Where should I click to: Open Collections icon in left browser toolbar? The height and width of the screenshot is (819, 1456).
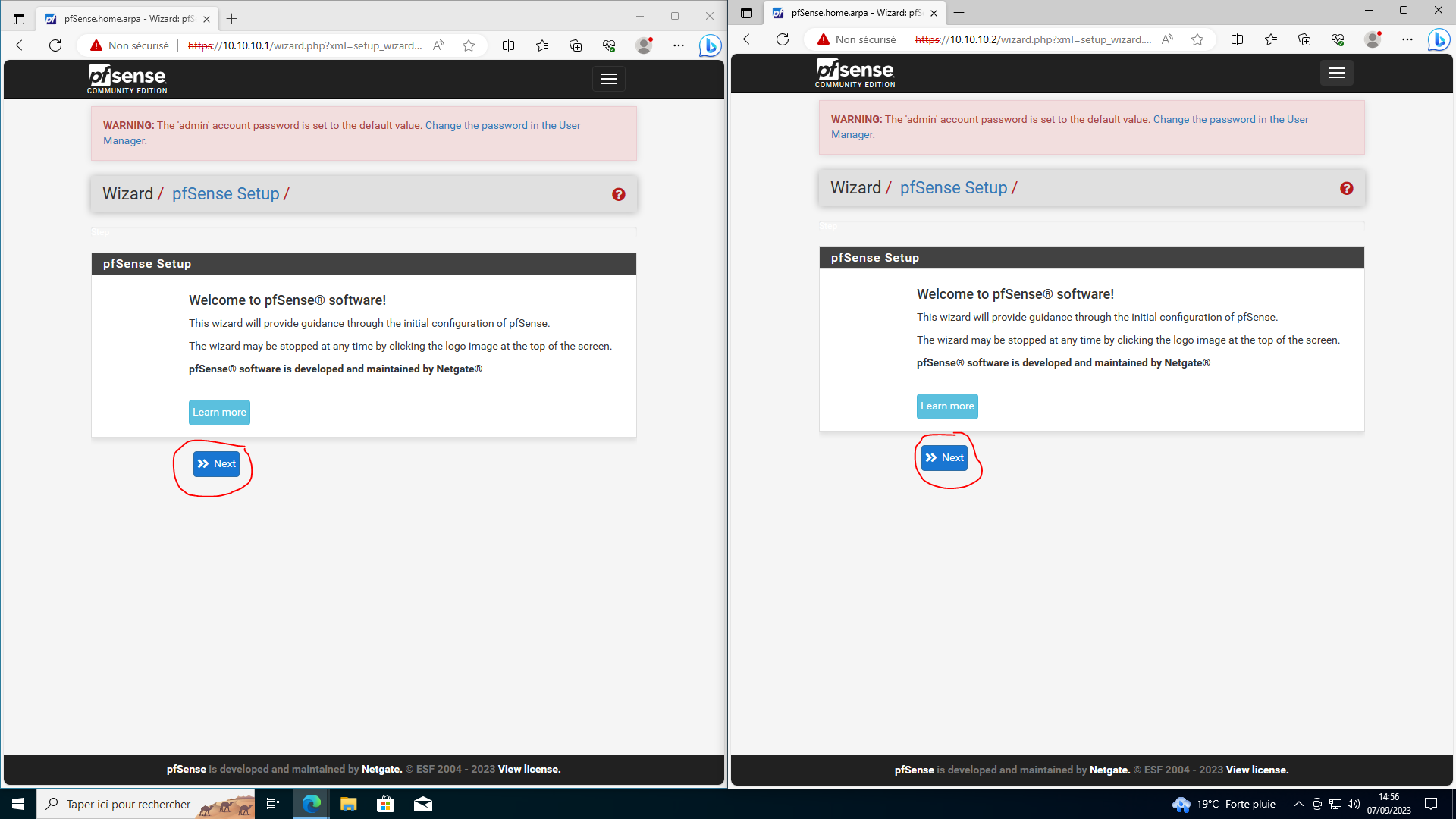pos(576,45)
